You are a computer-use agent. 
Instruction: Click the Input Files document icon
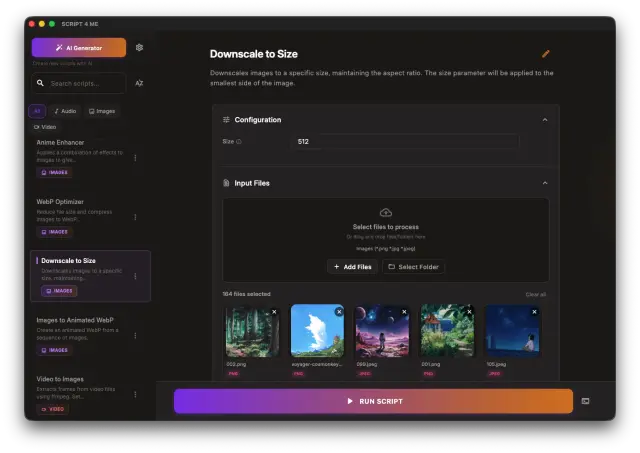pos(226,183)
